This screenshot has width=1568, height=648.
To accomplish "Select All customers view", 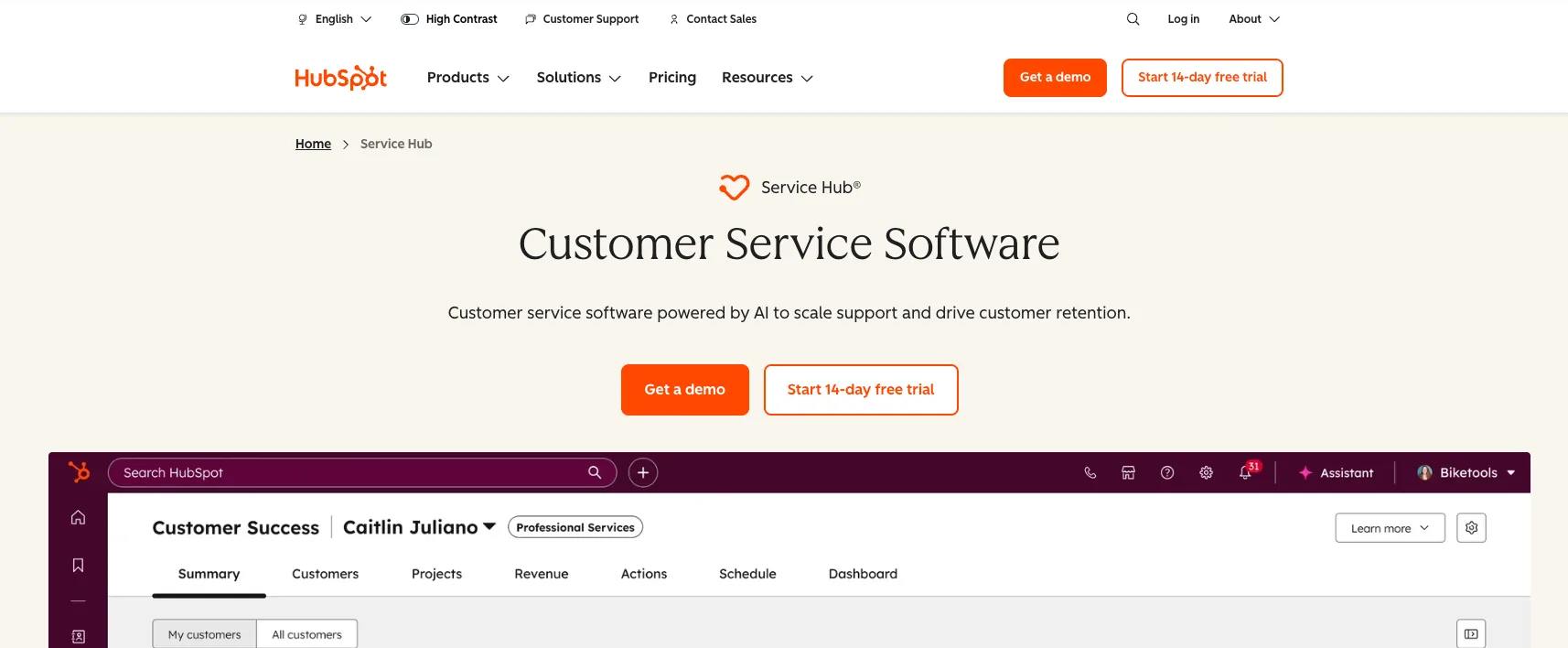I will (306, 634).
